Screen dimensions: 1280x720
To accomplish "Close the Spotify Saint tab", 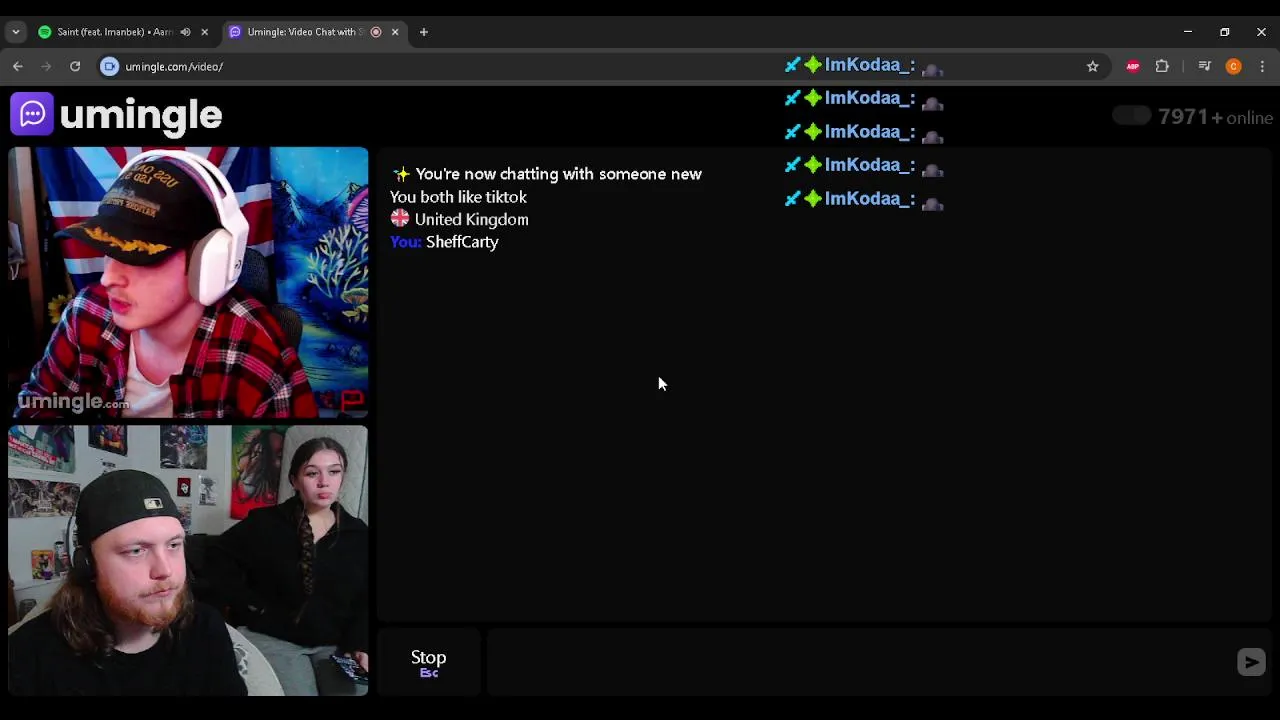I will click(204, 32).
